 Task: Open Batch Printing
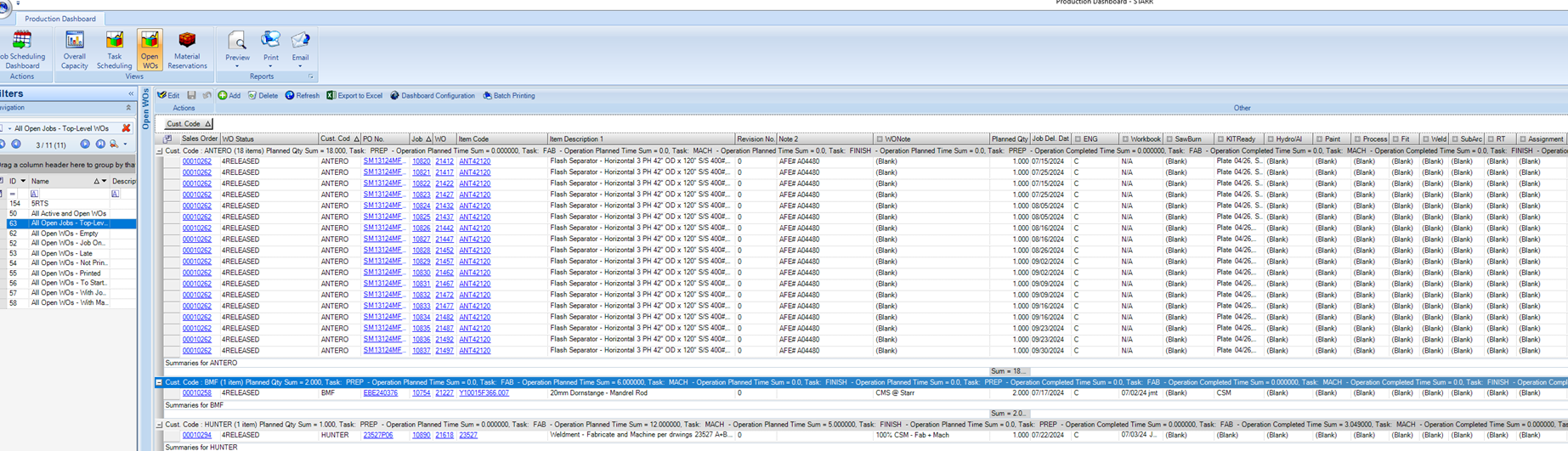click(509, 96)
